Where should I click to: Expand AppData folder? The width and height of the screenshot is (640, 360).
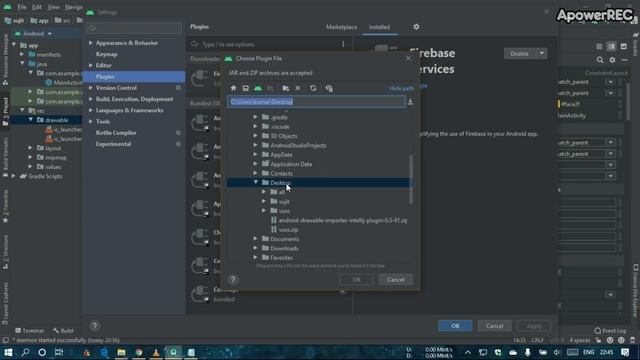pyautogui.click(x=256, y=155)
